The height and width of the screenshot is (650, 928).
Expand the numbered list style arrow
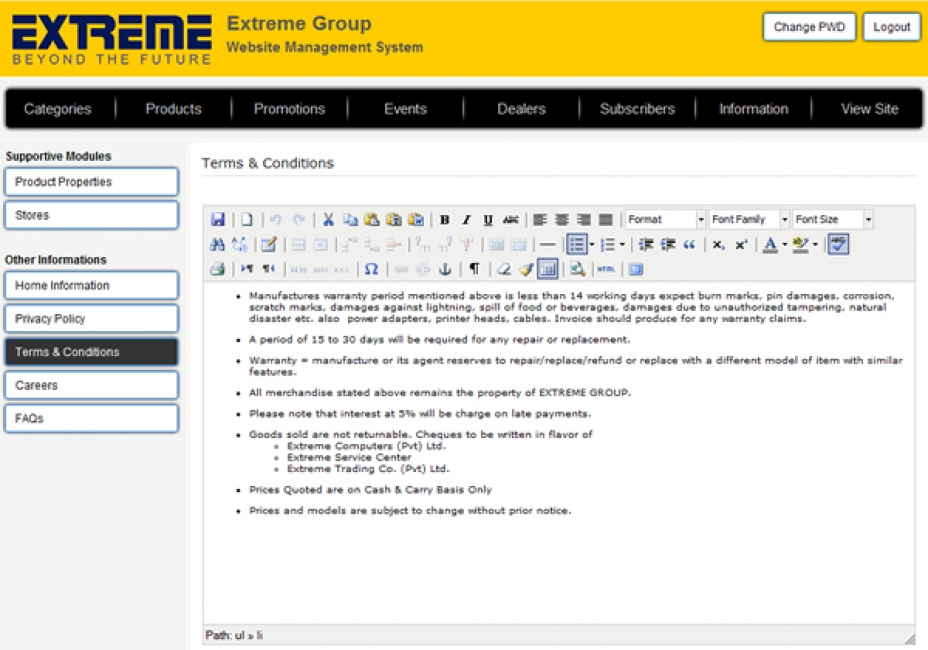622,244
